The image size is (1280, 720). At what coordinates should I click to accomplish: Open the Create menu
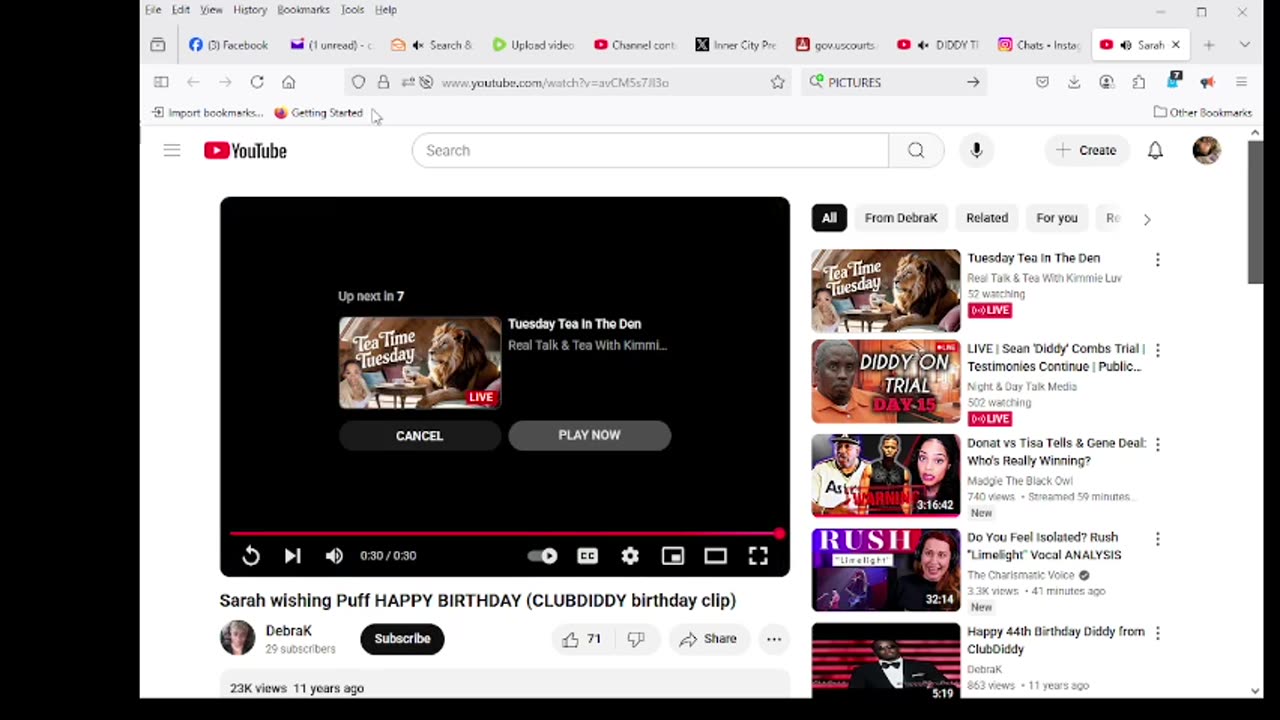tap(1086, 150)
